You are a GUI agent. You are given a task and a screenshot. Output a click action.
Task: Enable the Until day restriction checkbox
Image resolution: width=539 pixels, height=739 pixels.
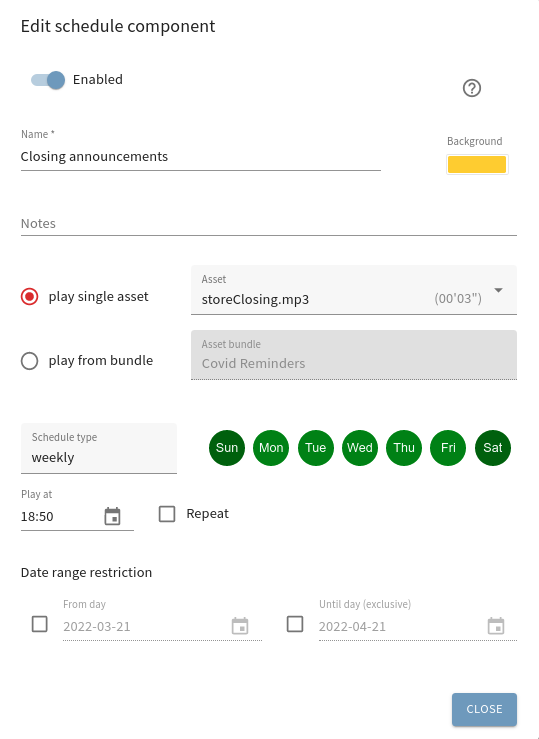[x=295, y=624]
